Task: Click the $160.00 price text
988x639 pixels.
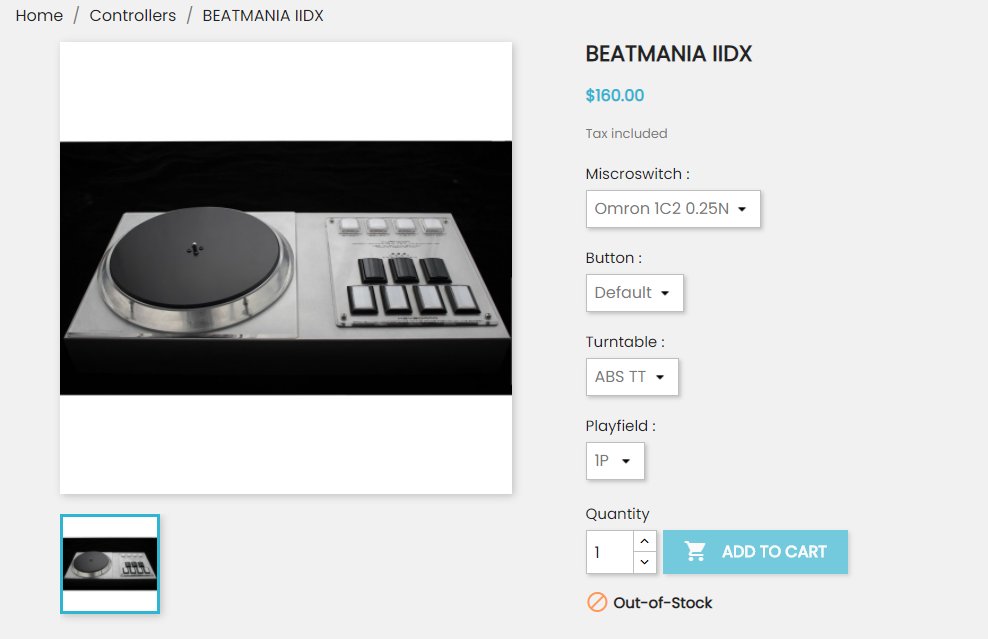Action: (x=614, y=96)
